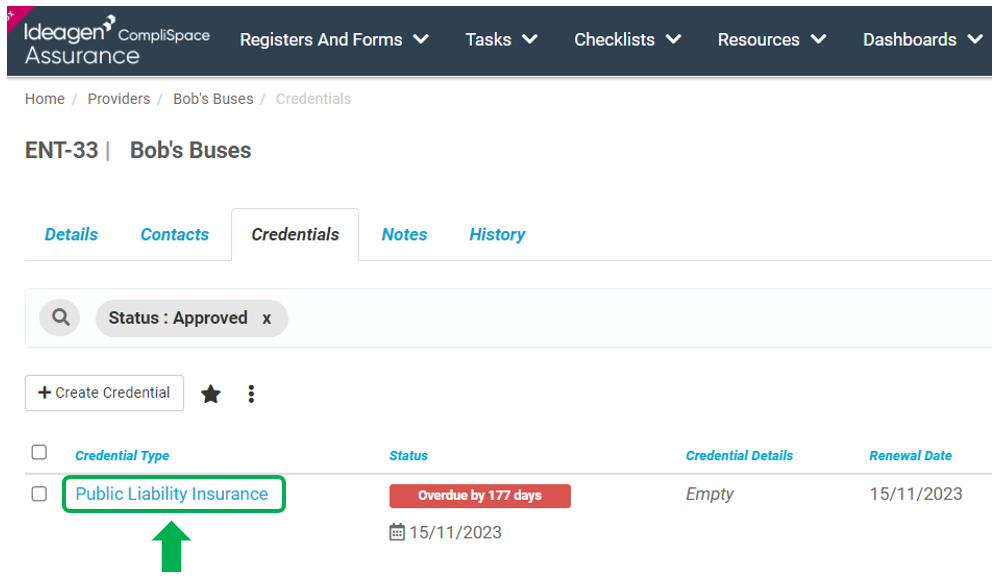Switch to the Notes tab
The height and width of the screenshot is (579, 999).
pos(404,234)
